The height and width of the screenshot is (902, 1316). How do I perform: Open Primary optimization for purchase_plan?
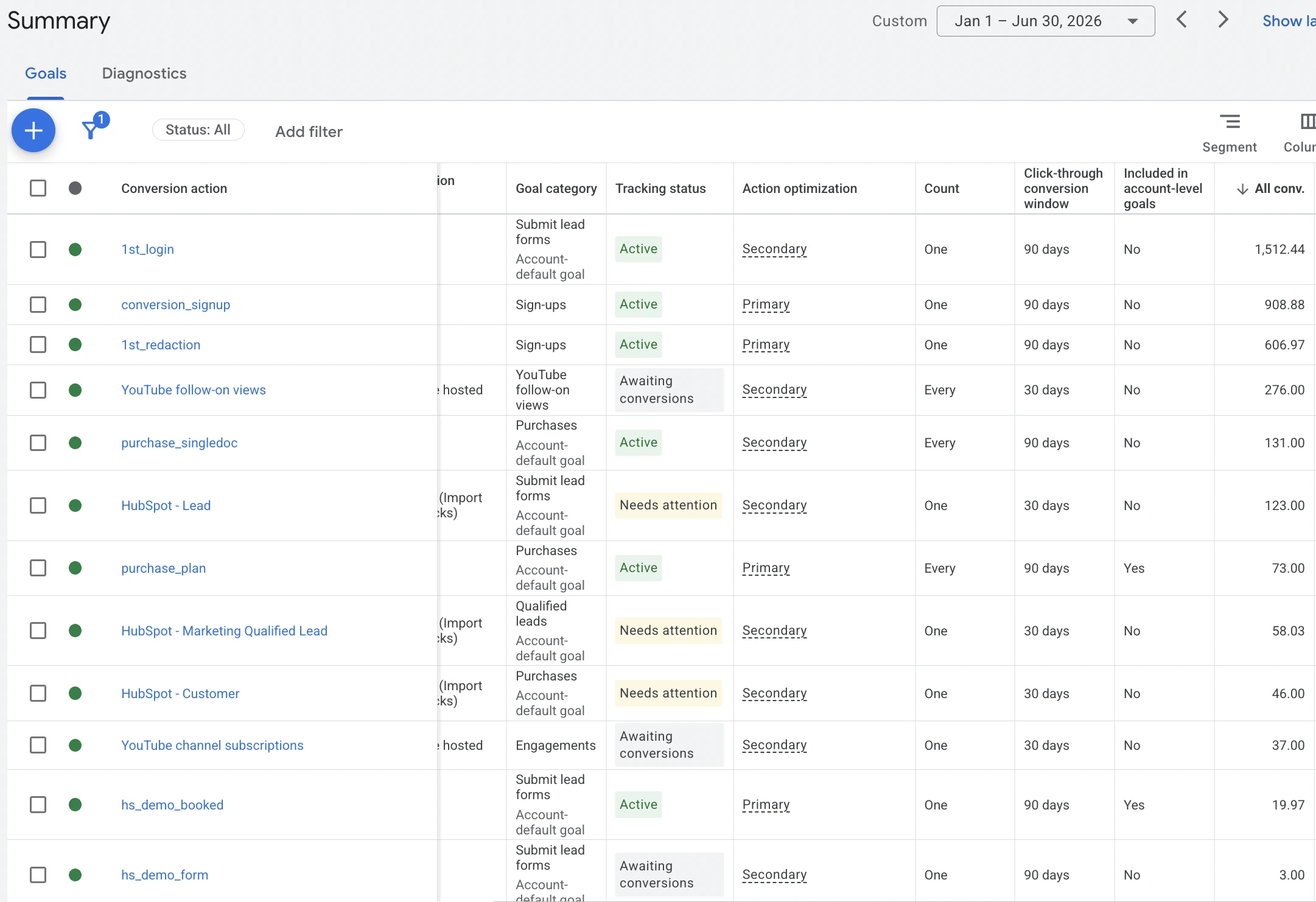(766, 568)
